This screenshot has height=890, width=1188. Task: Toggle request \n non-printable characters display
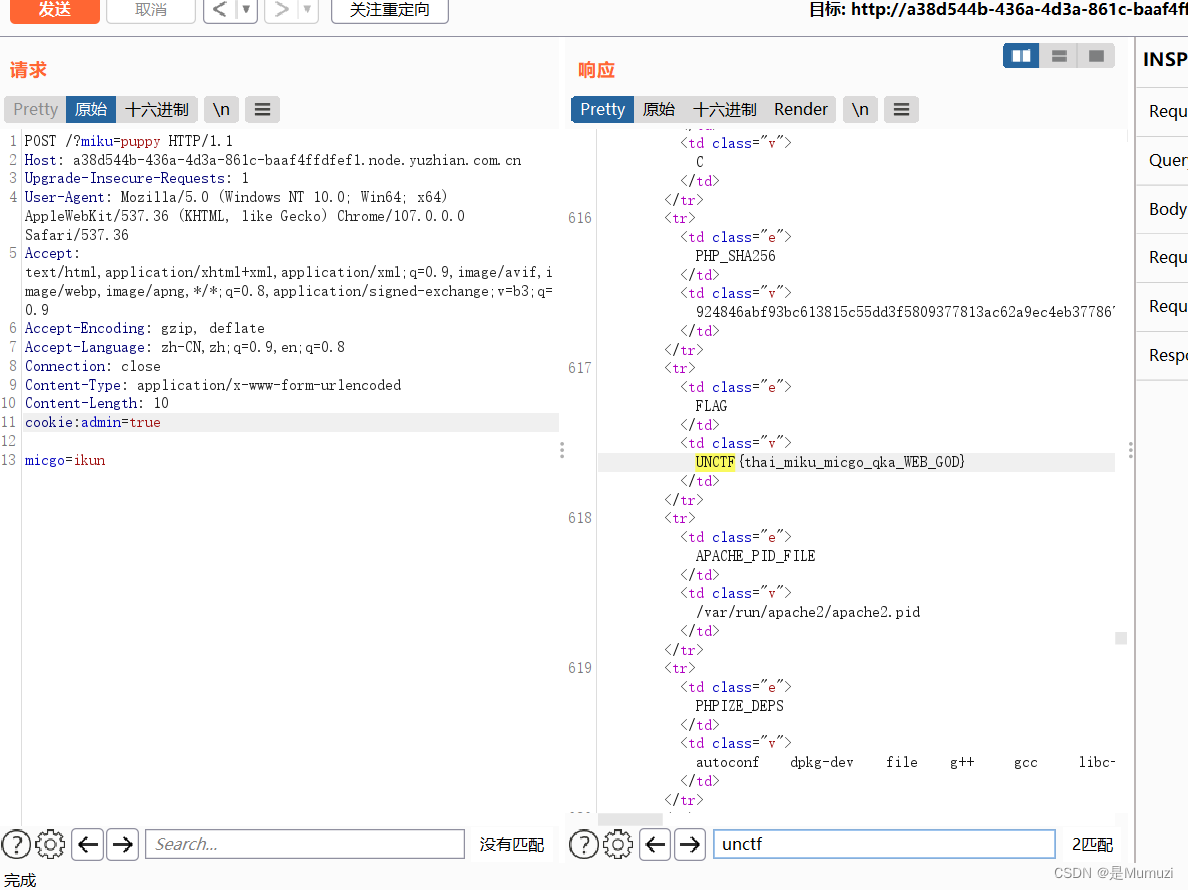tap(221, 109)
